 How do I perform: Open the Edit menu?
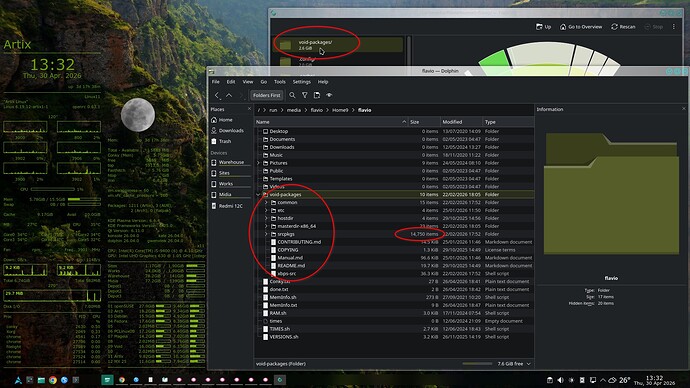click(x=231, y=82)
